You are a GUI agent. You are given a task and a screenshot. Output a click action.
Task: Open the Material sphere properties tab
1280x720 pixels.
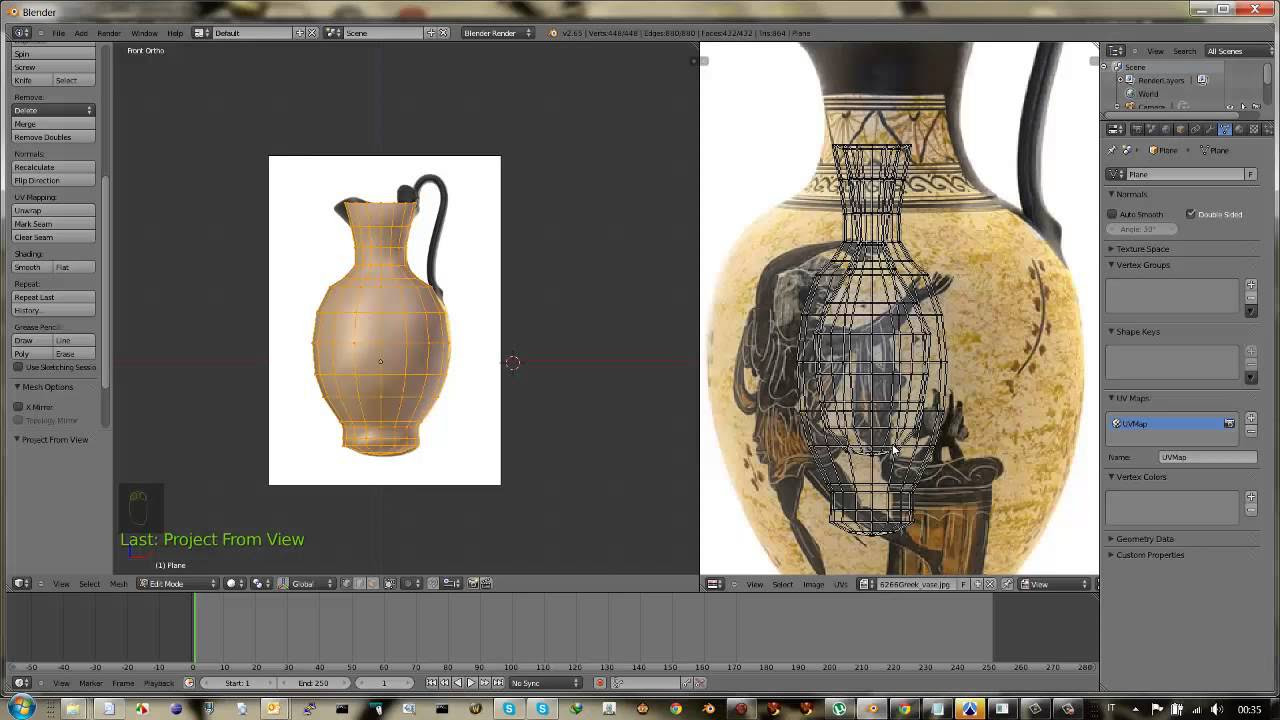[1239, 129]
